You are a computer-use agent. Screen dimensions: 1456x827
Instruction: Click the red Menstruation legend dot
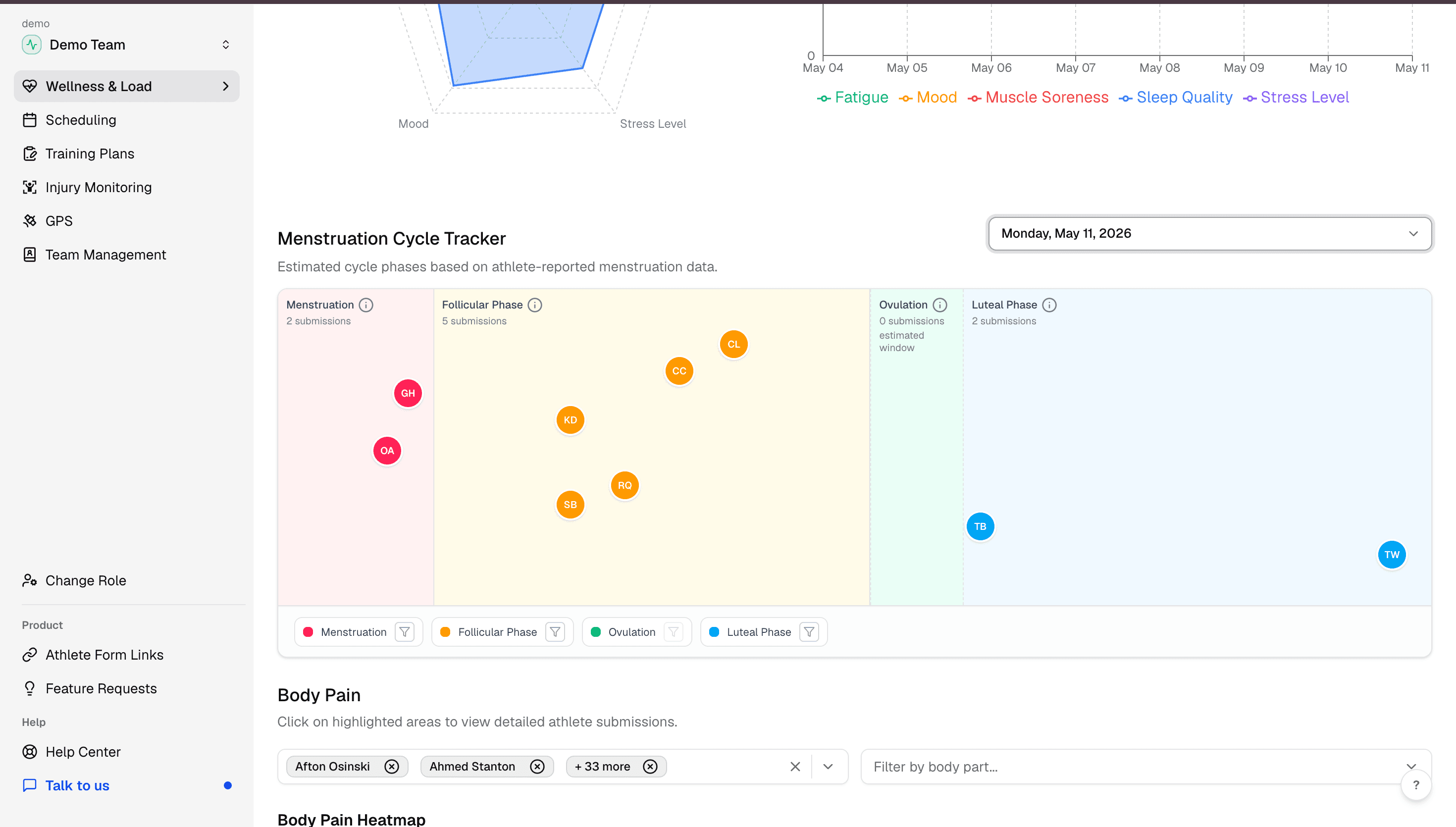(x=309, y=632)
